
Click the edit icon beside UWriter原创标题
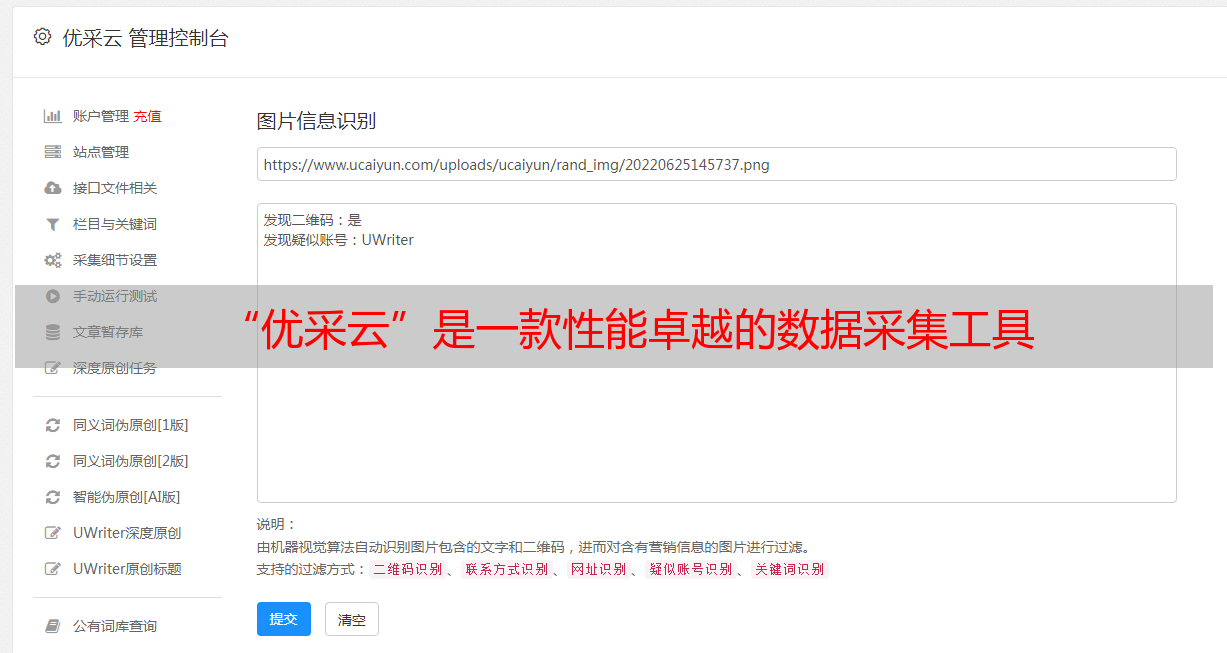[53, 569]
